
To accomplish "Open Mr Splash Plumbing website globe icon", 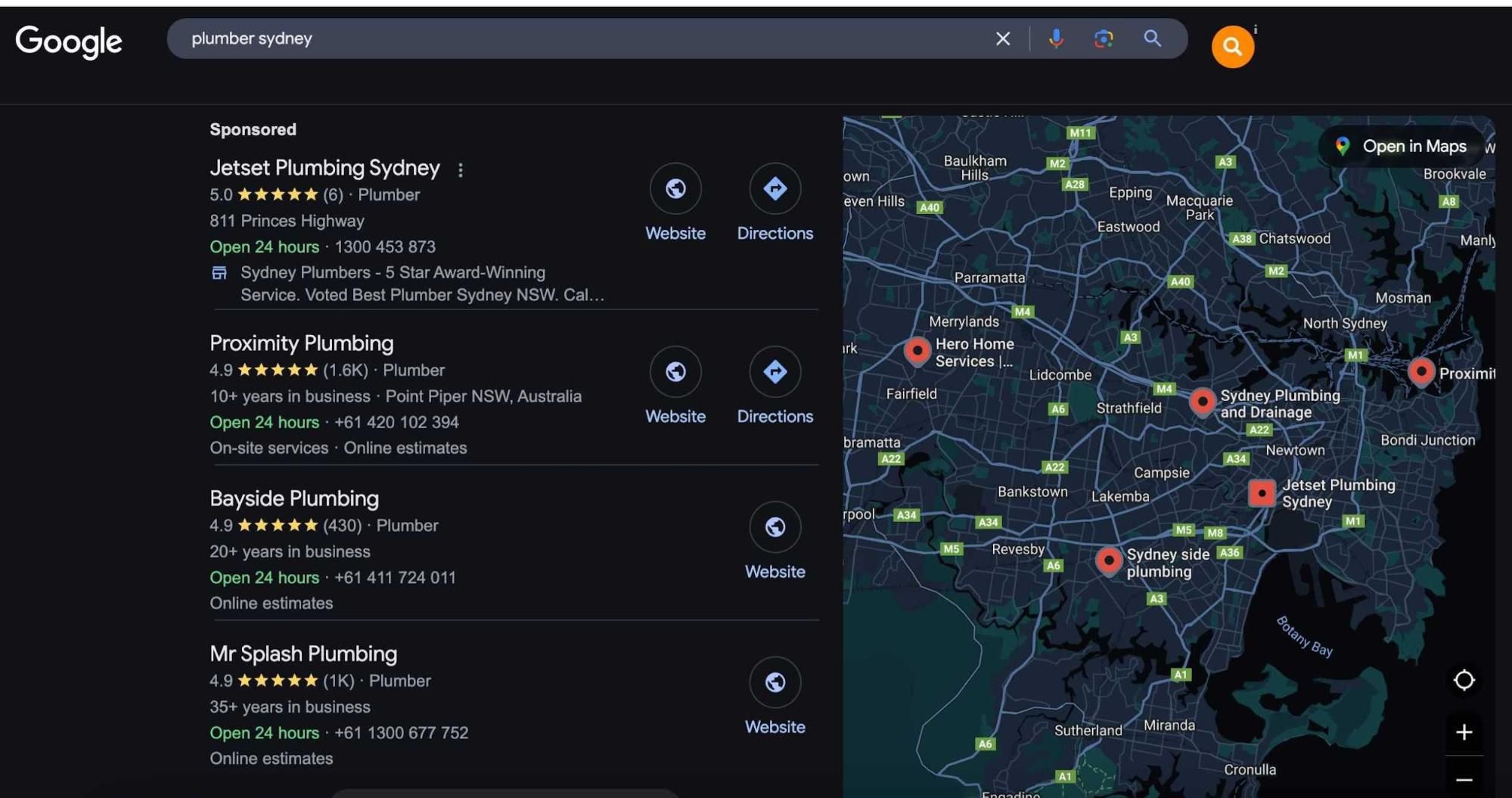I will (775, 682).
